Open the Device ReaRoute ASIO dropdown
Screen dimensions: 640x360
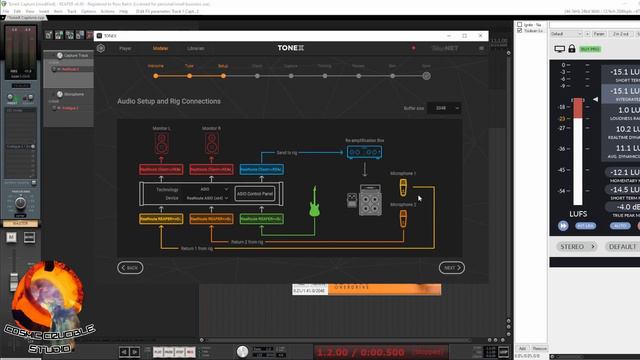coord(207,198)
